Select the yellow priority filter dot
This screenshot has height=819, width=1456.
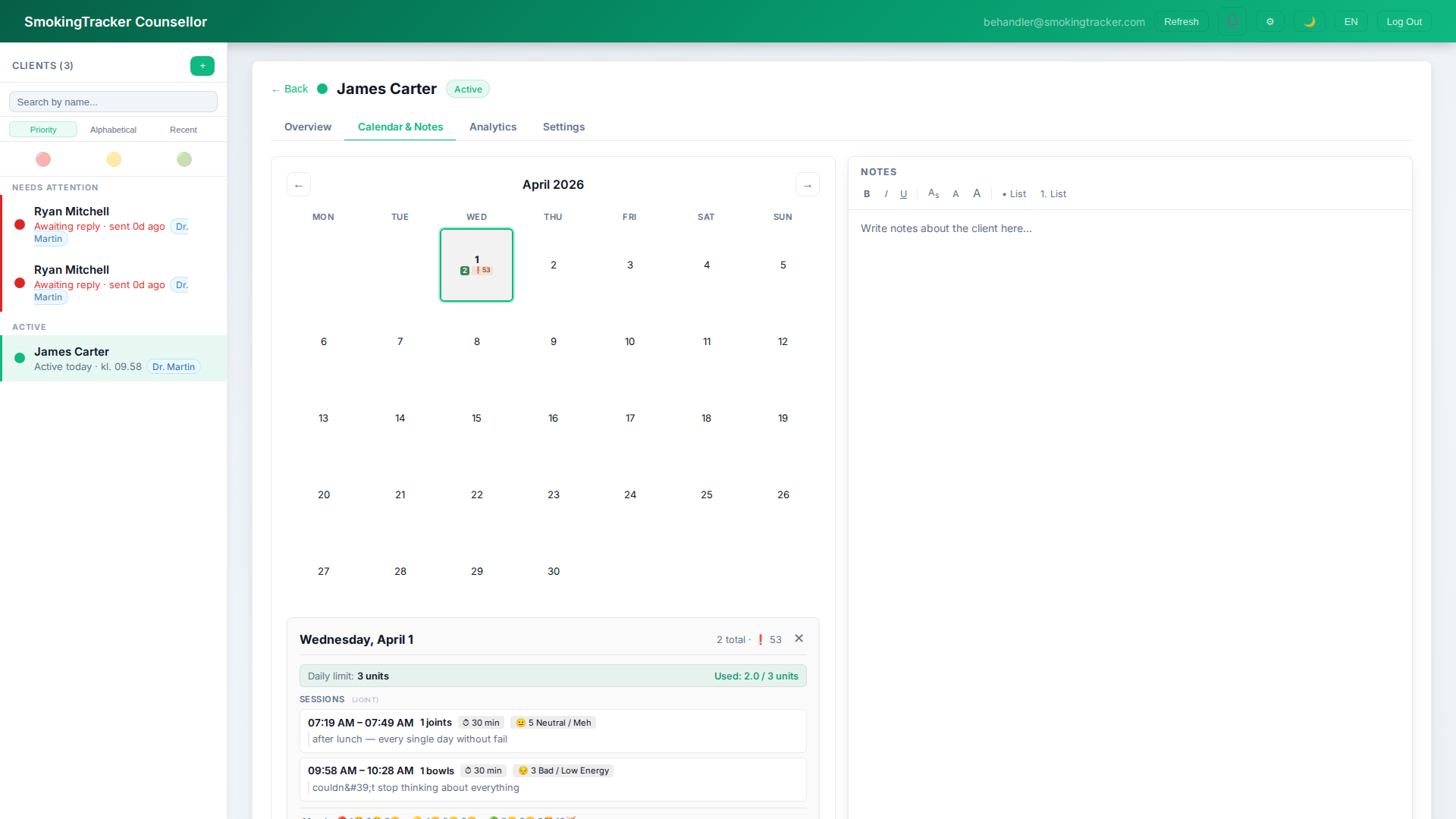(113, 159)
